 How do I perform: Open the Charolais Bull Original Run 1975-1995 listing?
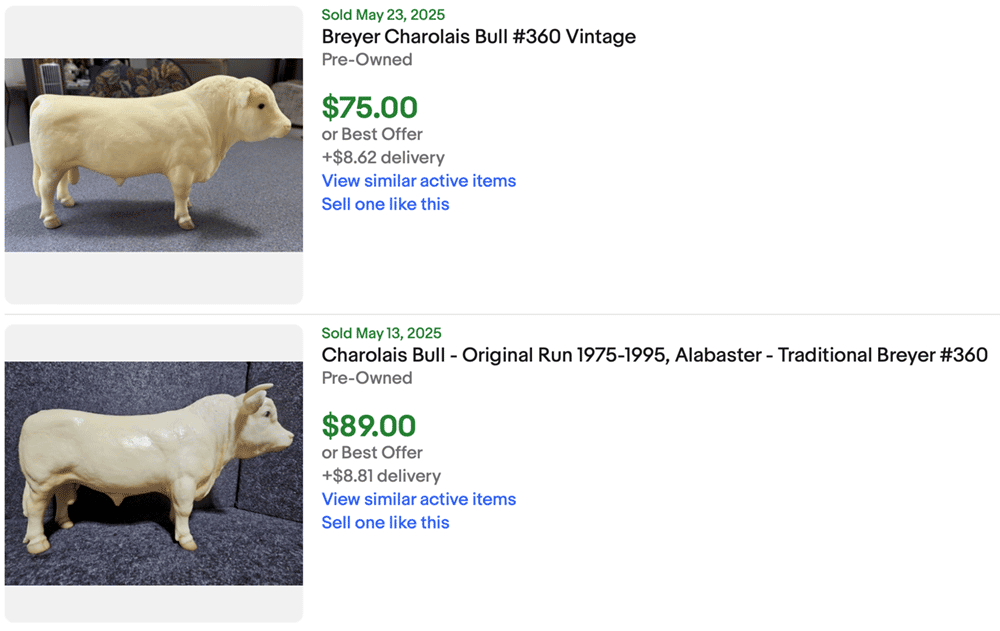[654, 355]
